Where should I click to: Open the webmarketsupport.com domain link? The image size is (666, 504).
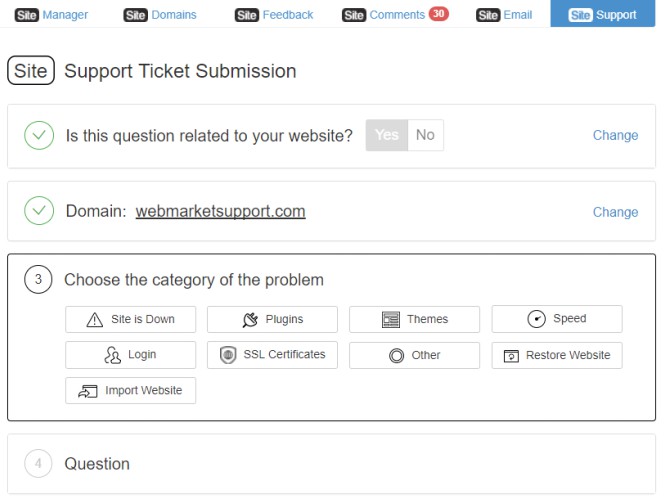220,211
